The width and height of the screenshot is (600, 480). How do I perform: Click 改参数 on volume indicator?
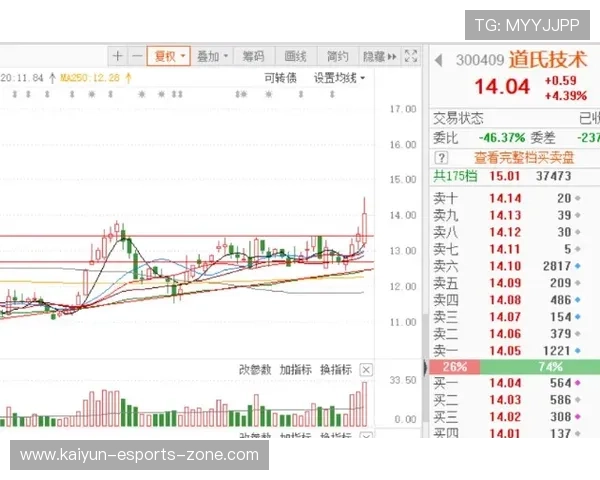[x=255, y=370]
